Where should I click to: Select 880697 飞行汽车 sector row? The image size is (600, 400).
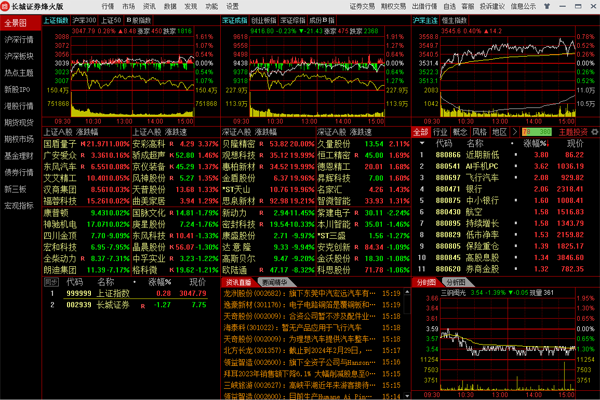click(x=505, y=178)
